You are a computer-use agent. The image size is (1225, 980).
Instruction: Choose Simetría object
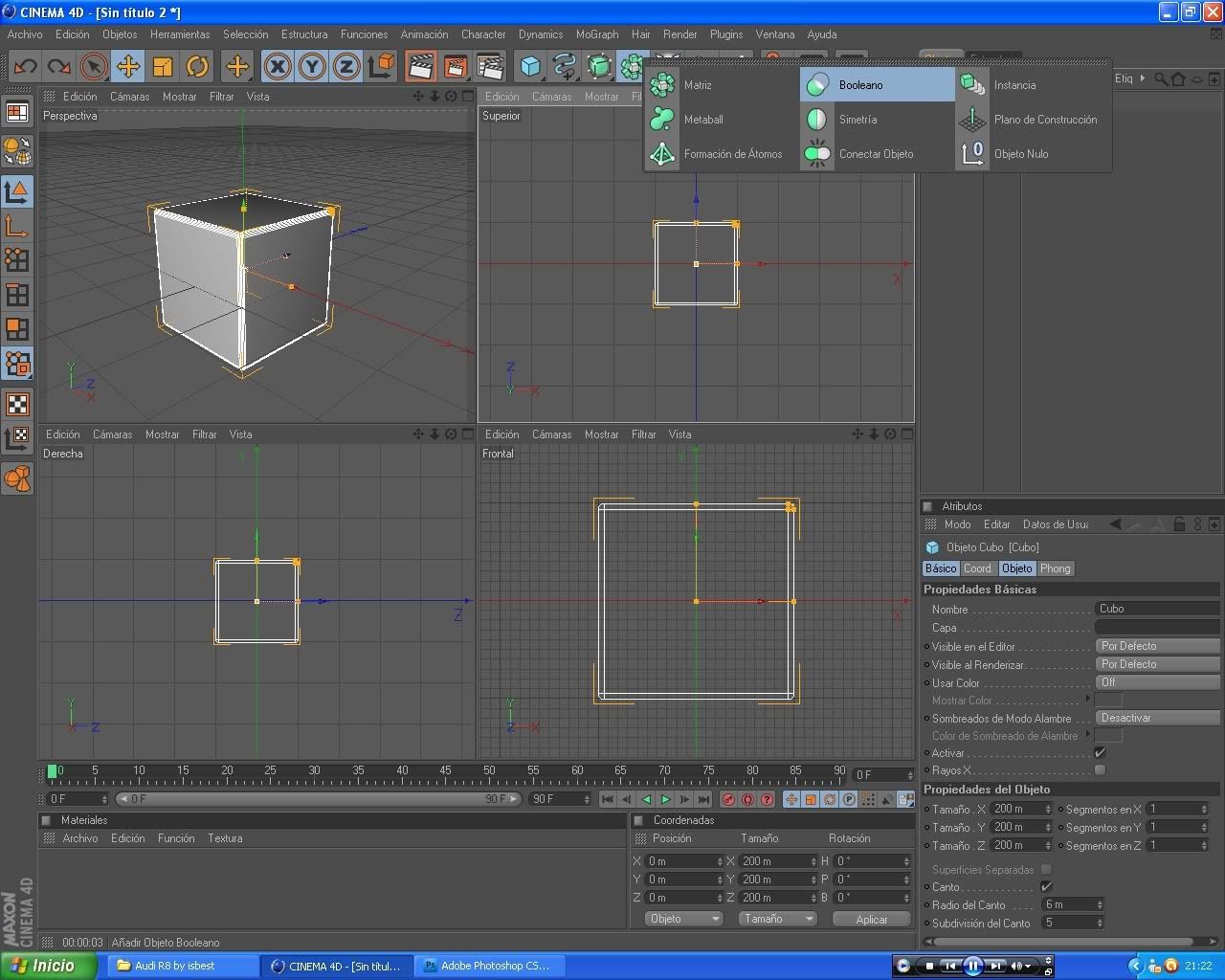click(x=878, y=120)
